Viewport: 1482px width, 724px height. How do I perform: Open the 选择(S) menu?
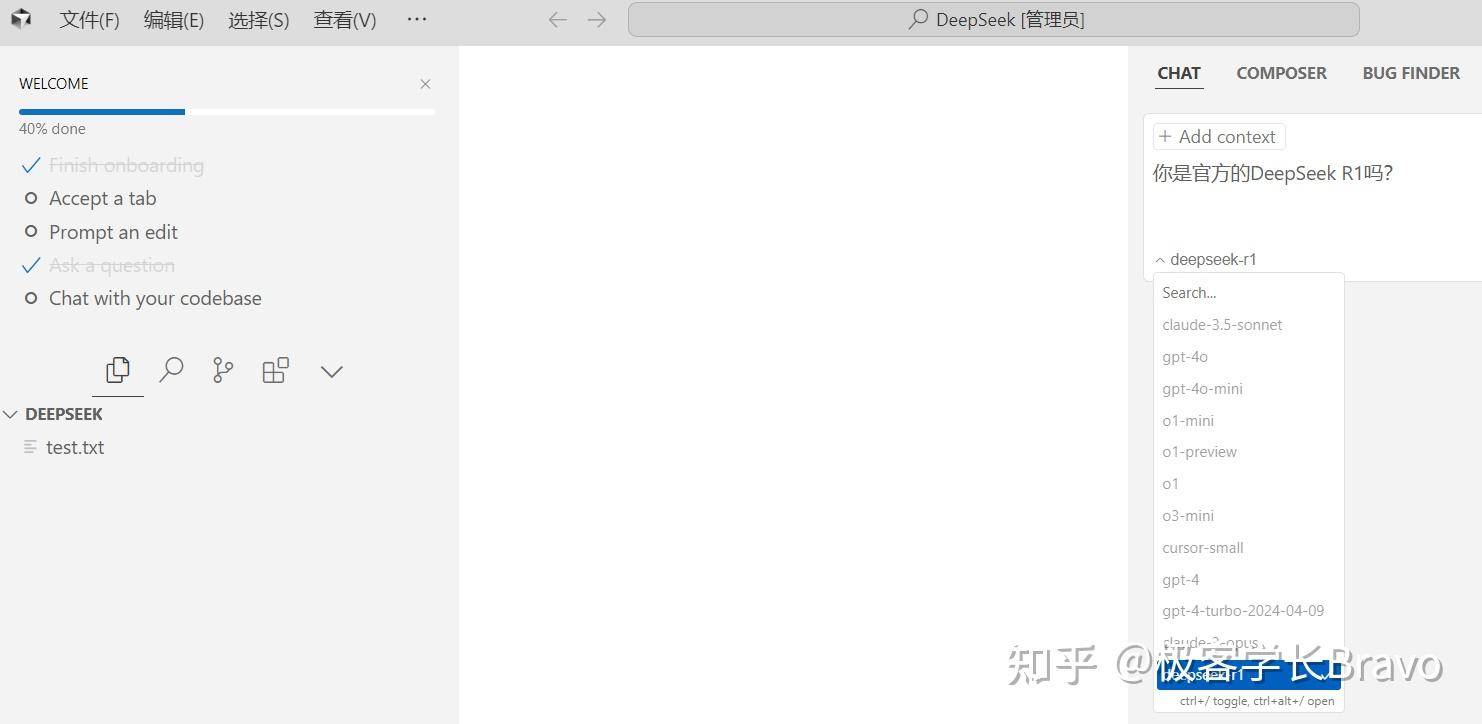coord(259,20)
